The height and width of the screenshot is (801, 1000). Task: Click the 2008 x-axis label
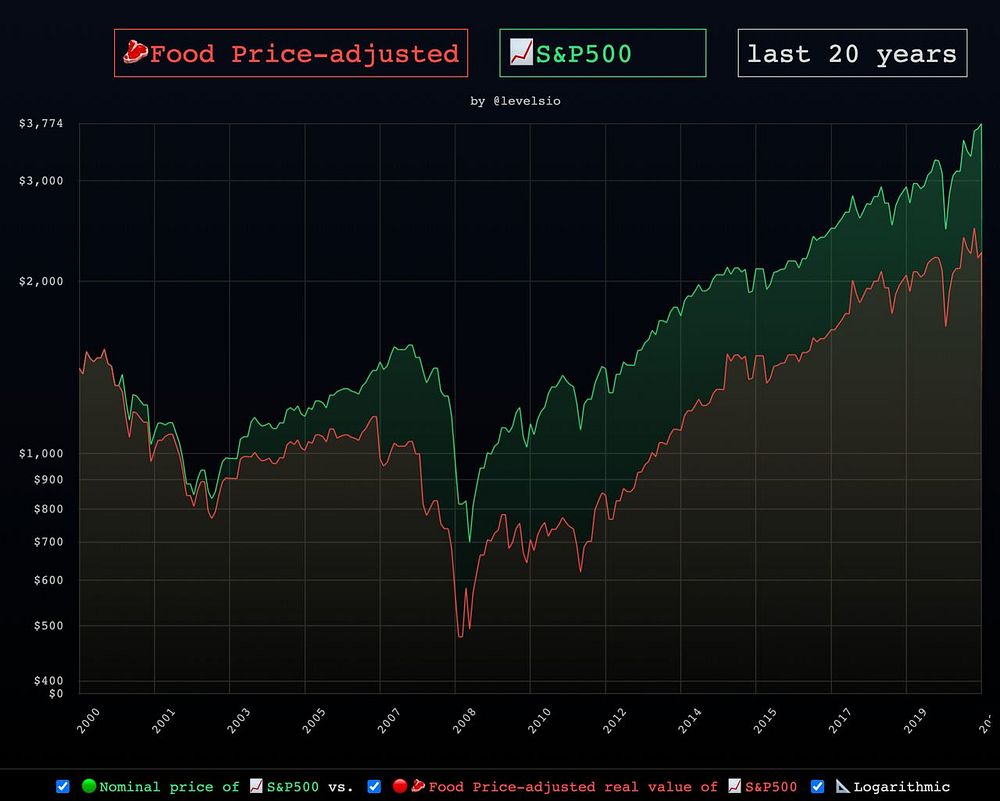465,721
